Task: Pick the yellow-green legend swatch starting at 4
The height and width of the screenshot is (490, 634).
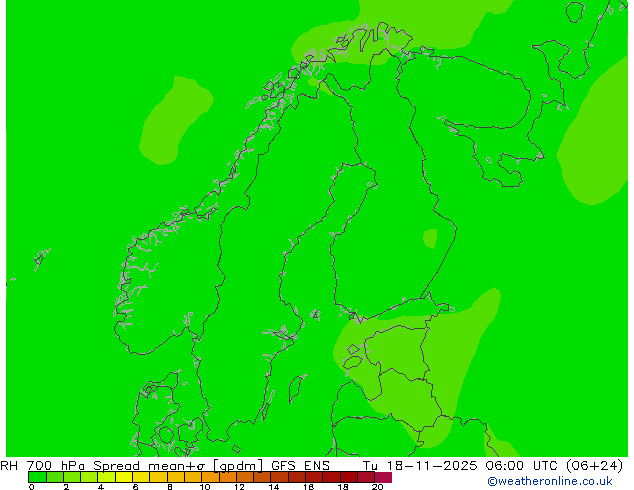Action: pyautogui.click(x=107, y=477)
